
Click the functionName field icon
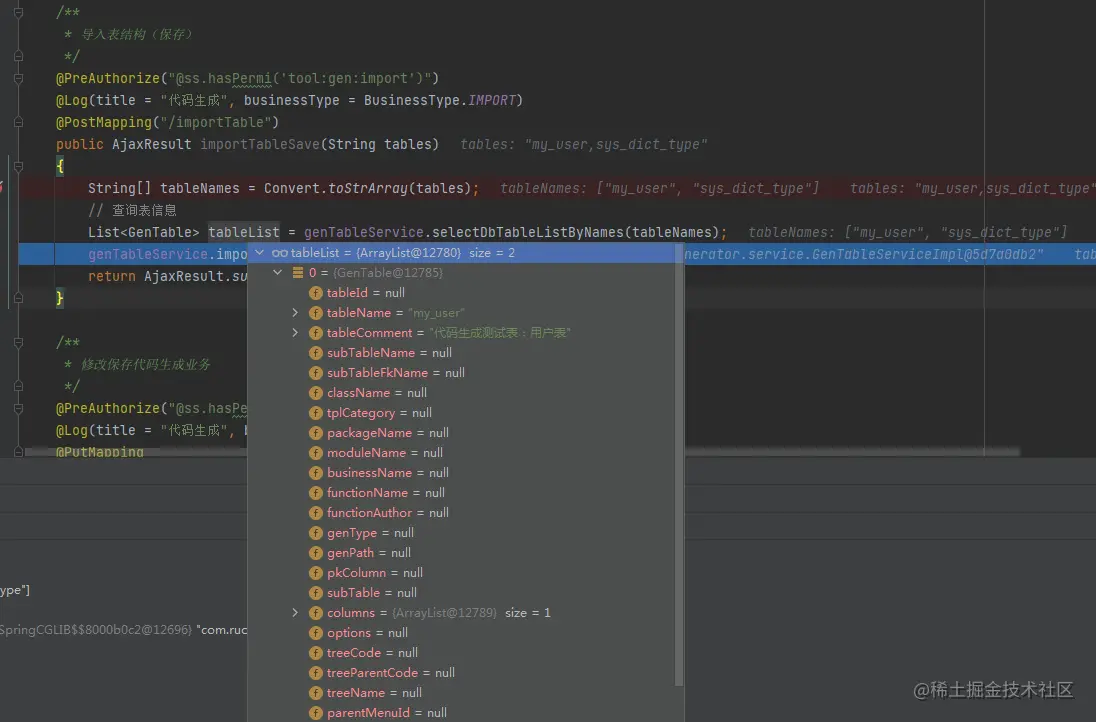tap(316, 493)
